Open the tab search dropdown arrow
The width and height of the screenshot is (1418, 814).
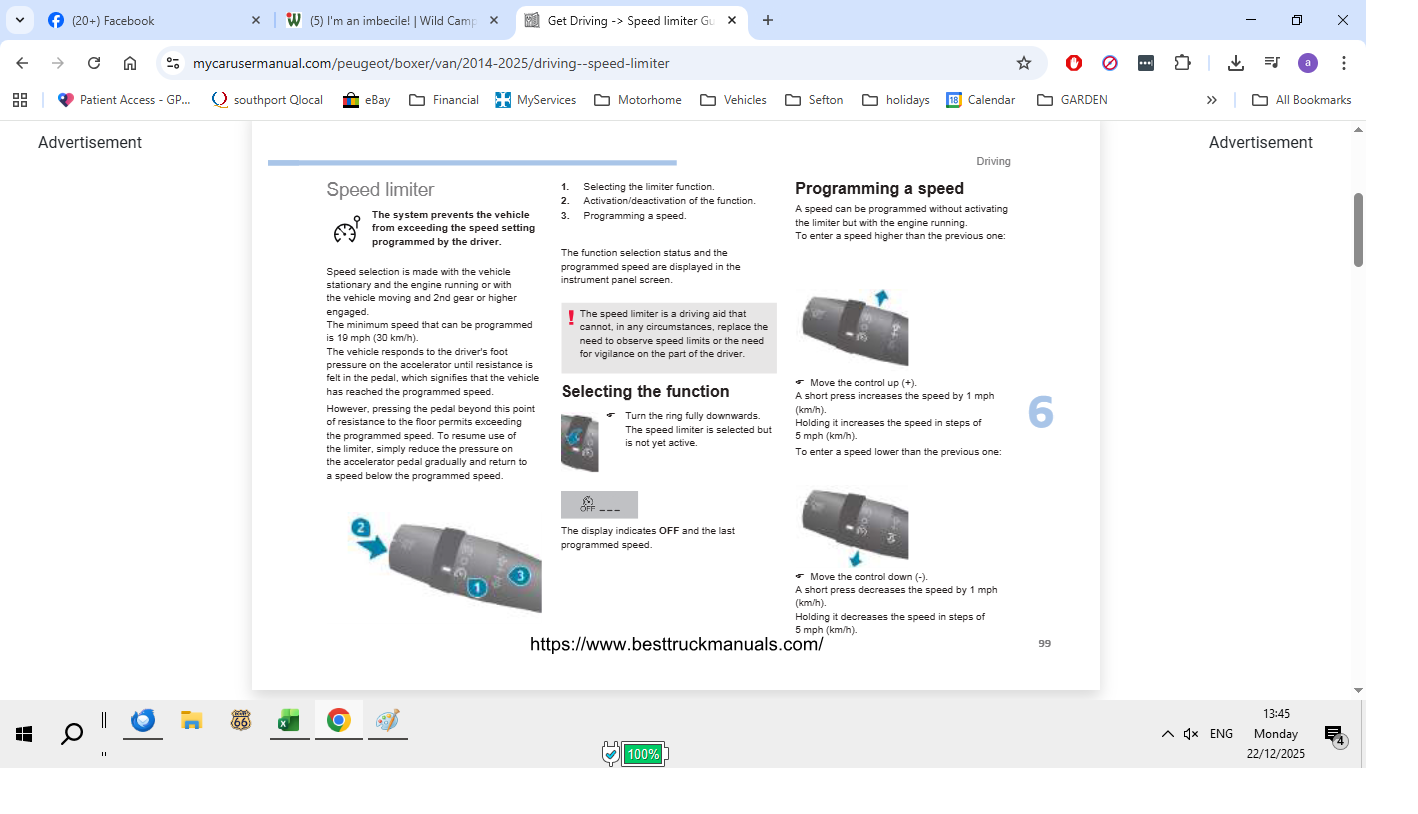pyautogui.click(x=20, y=20)
